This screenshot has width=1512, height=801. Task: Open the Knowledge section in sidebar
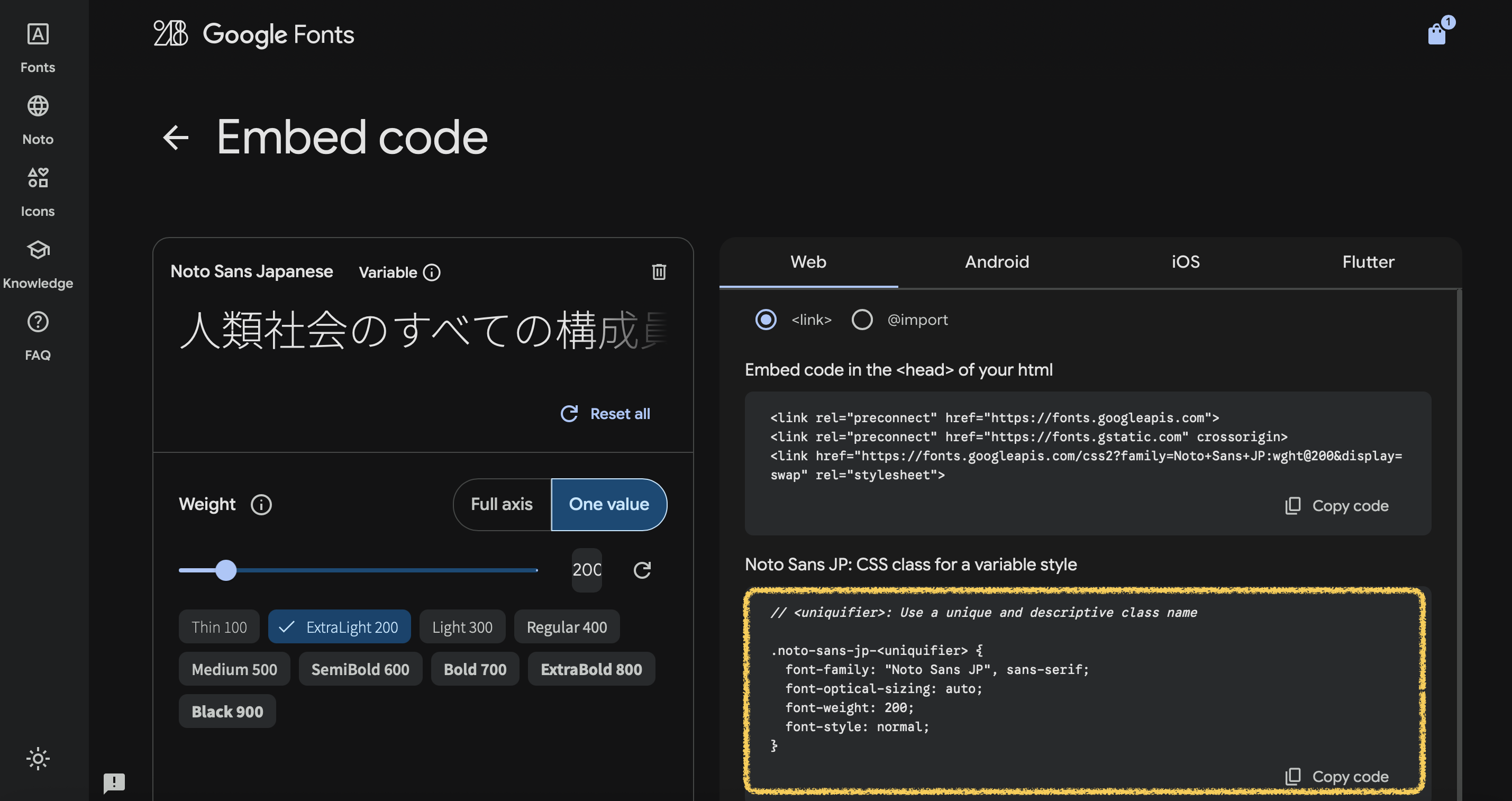coord(38,265)
